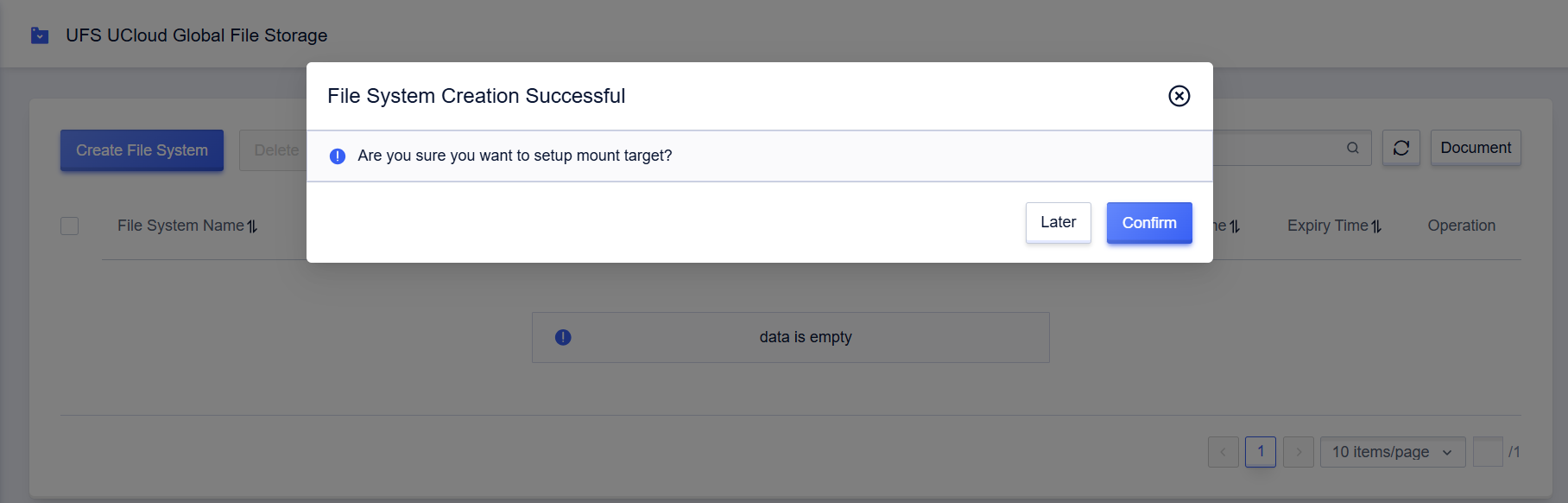Image resolution: width=1568 pixels, height=503 pixels.
Task: Click the page jump input field
Action: click(x=1487, y=452)
